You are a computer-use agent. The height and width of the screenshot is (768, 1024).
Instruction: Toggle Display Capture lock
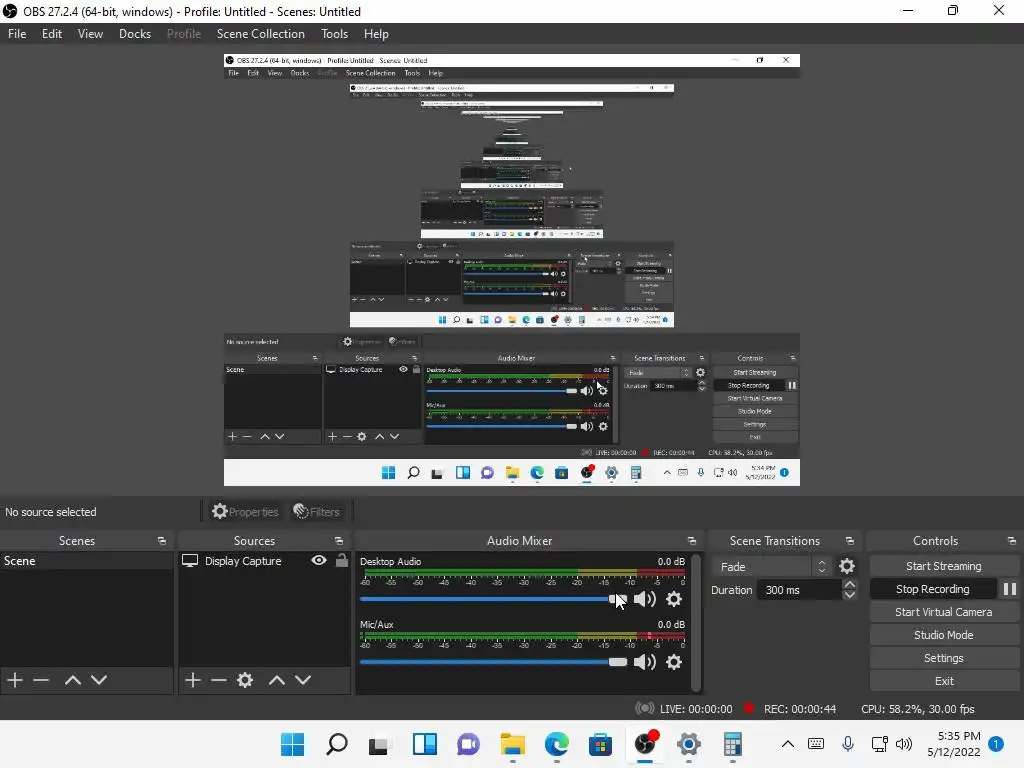click(342, 560)
